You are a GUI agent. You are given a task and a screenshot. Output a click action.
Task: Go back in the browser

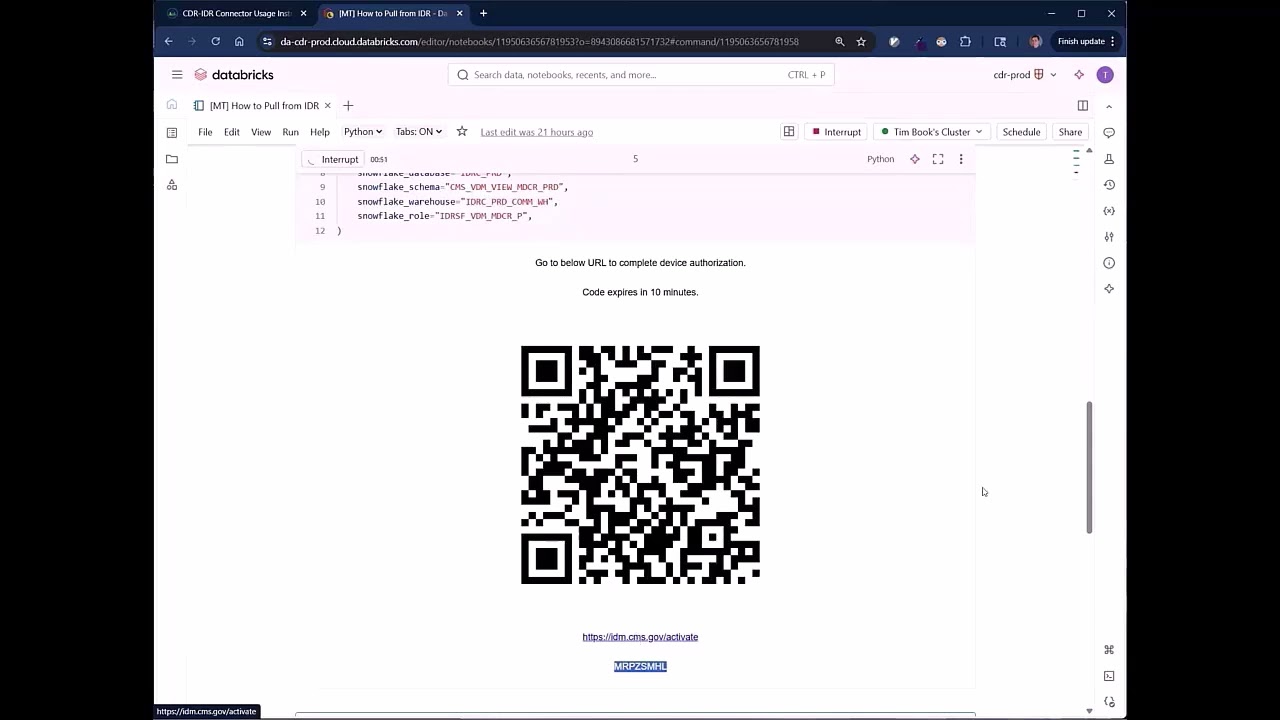coord(168,41)
